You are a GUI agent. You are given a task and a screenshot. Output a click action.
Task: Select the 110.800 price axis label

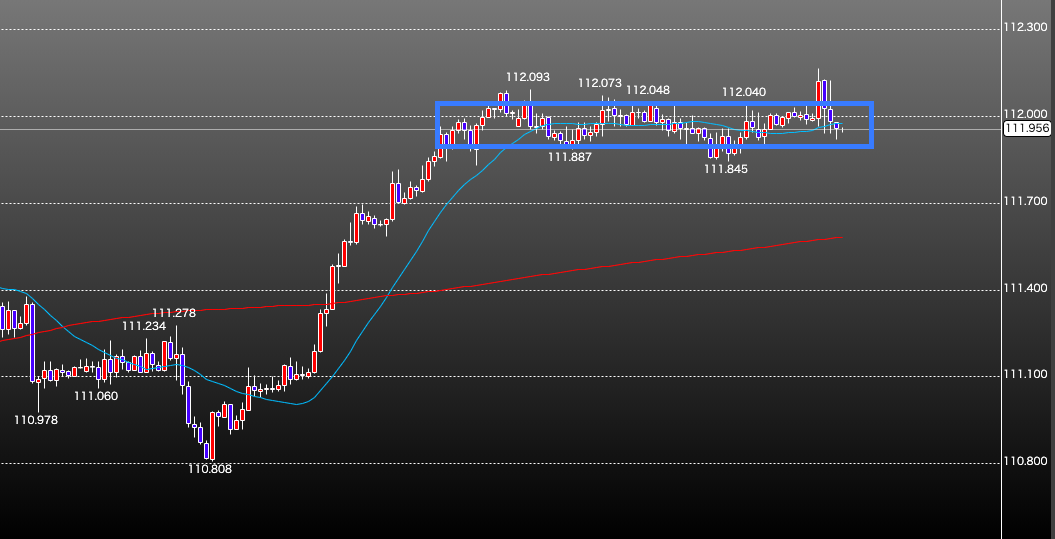[1025, 461]
